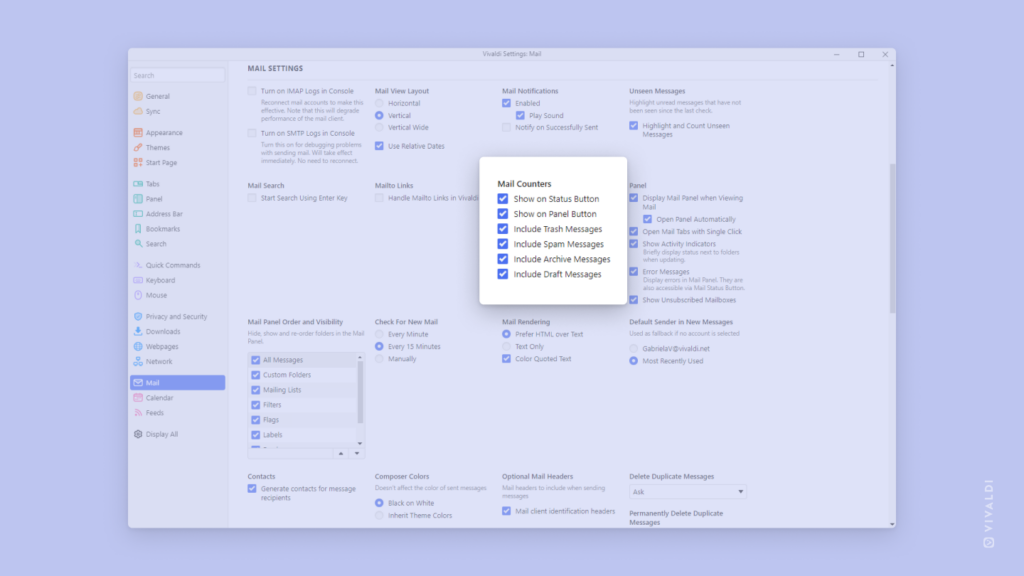Uncheck Include Draft Messages
The width and height of the screenshot is (1024, 576).
point(502,274)
